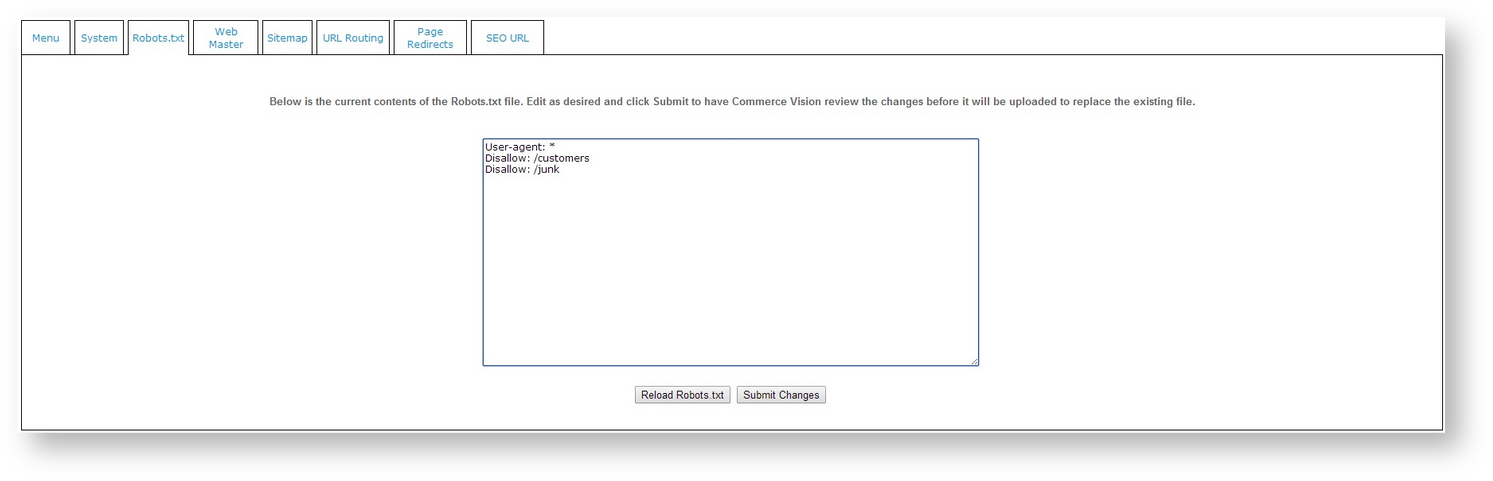Click the Submit Changes button
The width and height of the screenshot is (1493, 481).
pyautogui.click(x=781, y=395)
